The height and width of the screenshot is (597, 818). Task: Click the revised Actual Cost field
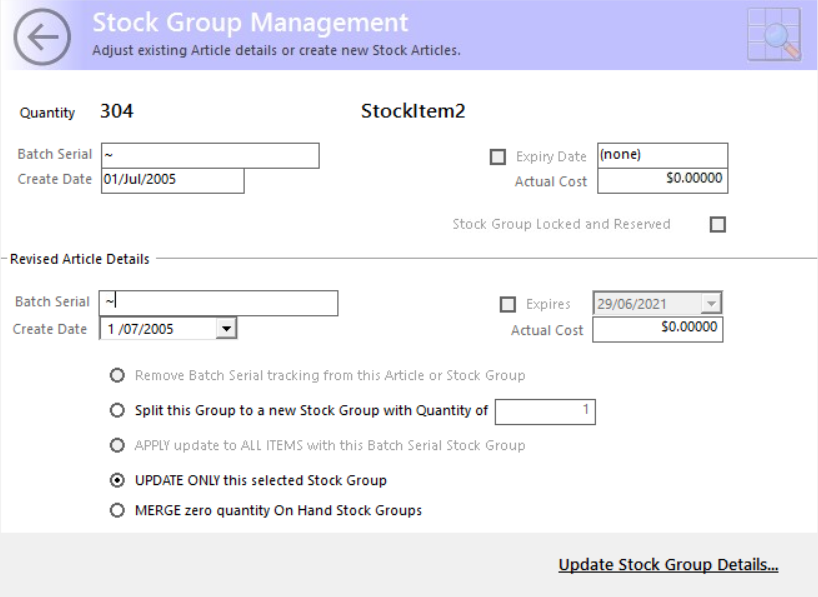click(658, 329)
